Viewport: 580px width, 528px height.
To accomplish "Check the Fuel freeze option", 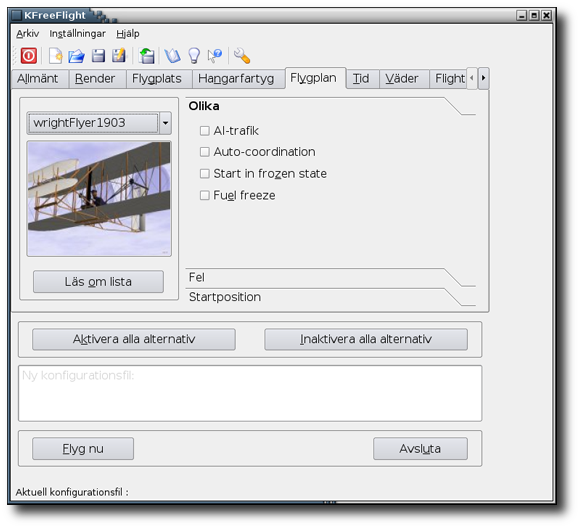I will tap(205, 195).
